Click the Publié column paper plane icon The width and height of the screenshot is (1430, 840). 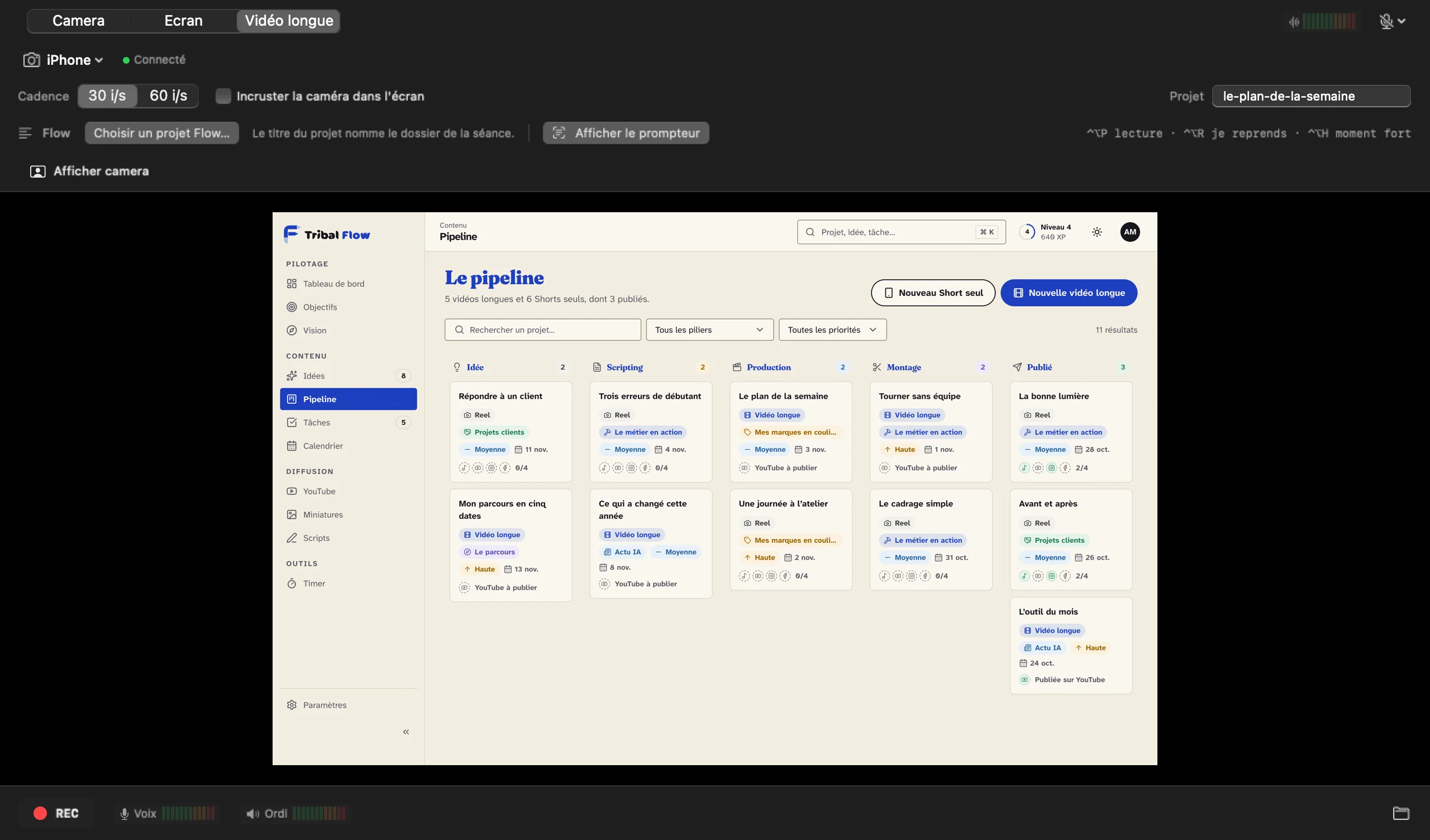(1017, 367)
